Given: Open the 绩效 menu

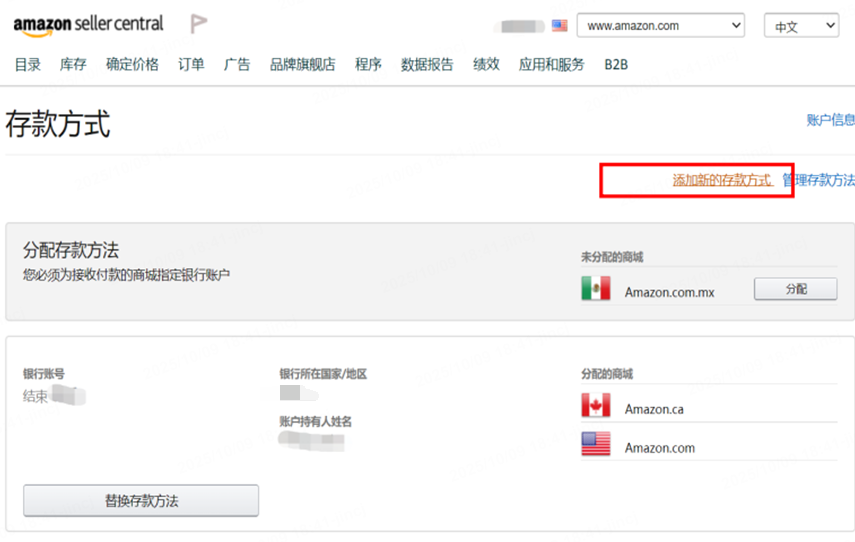Looking at the screenshot, I should [x=486, y=64].
